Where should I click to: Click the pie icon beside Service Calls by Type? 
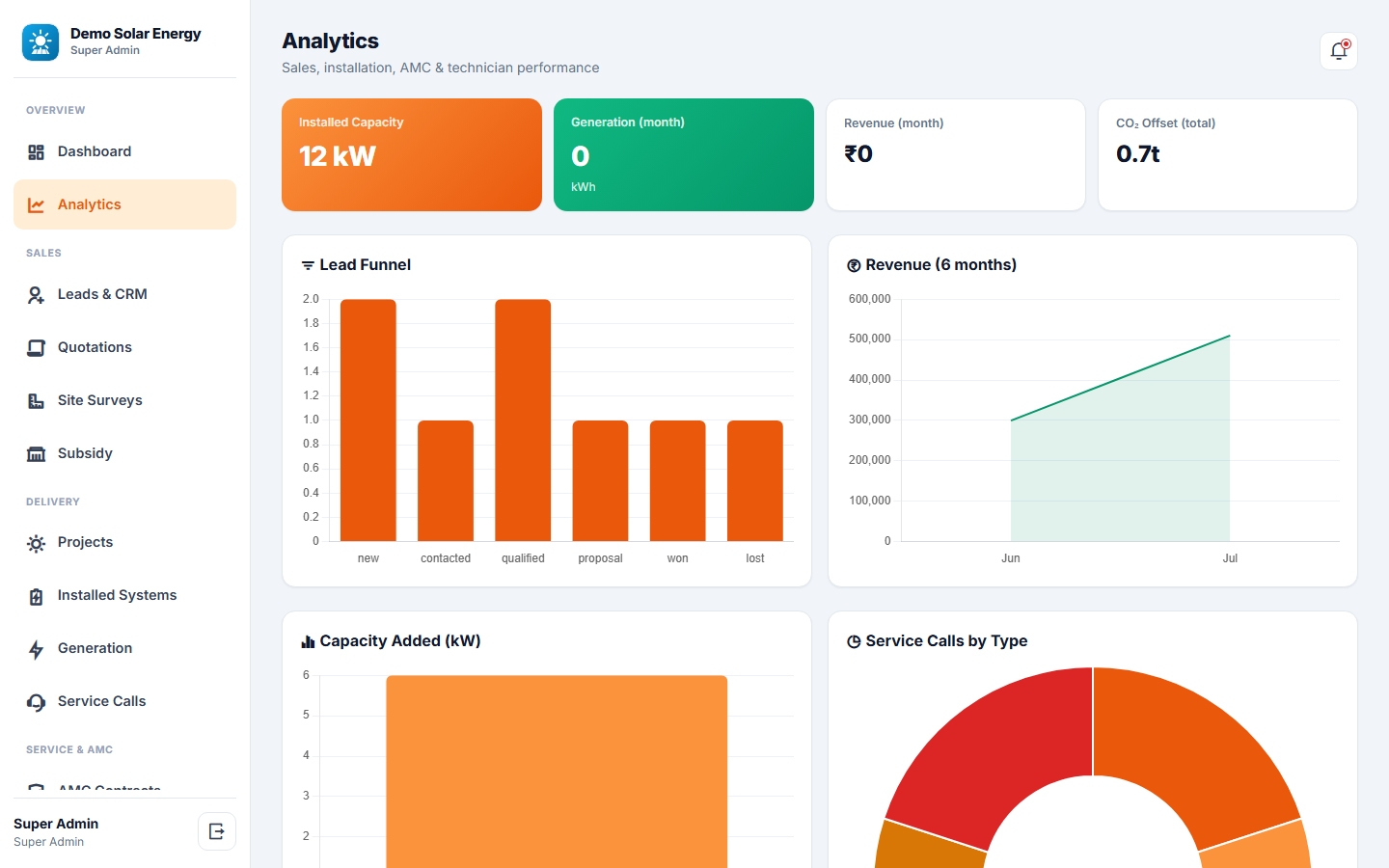854,641
